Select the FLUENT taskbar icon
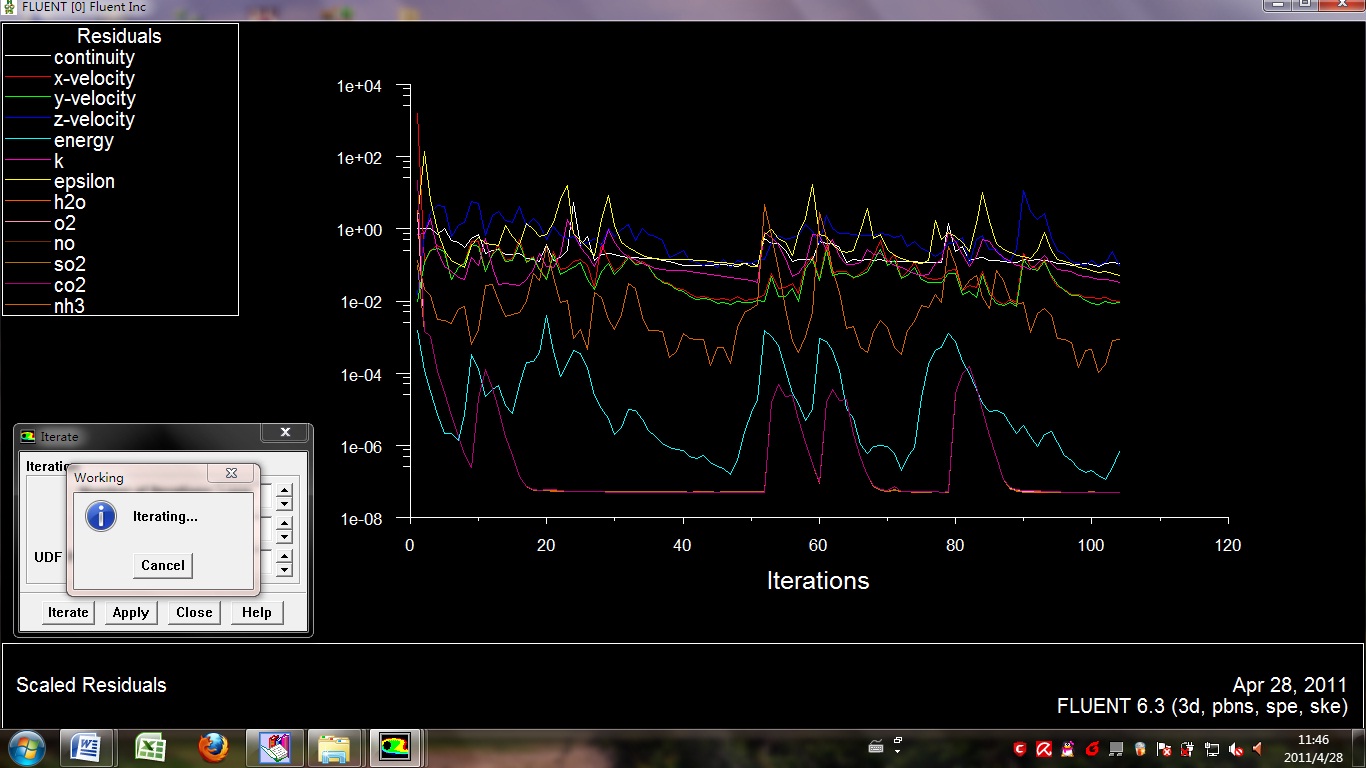 coord(396,748)
